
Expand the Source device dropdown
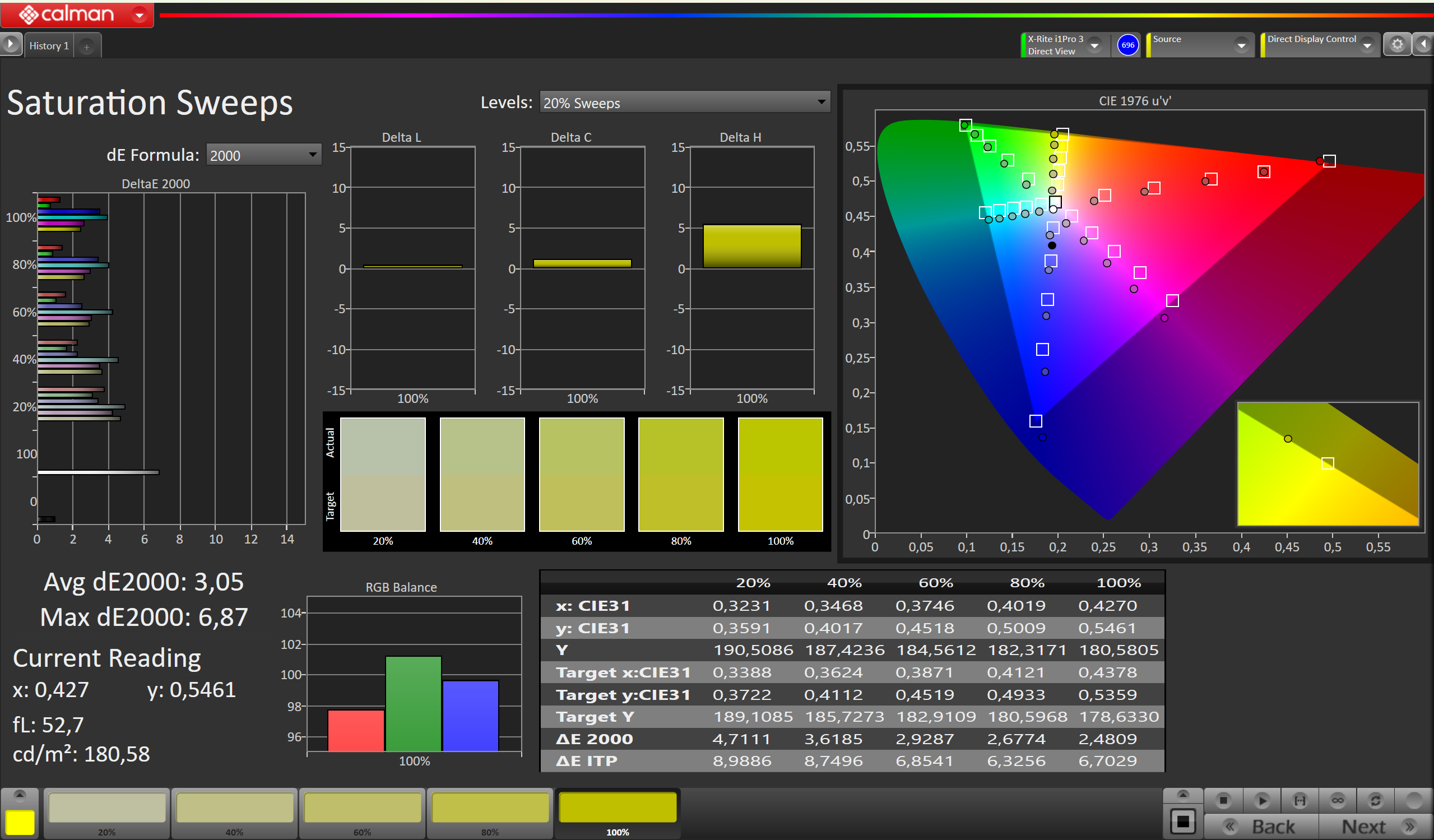point(1241,45)
